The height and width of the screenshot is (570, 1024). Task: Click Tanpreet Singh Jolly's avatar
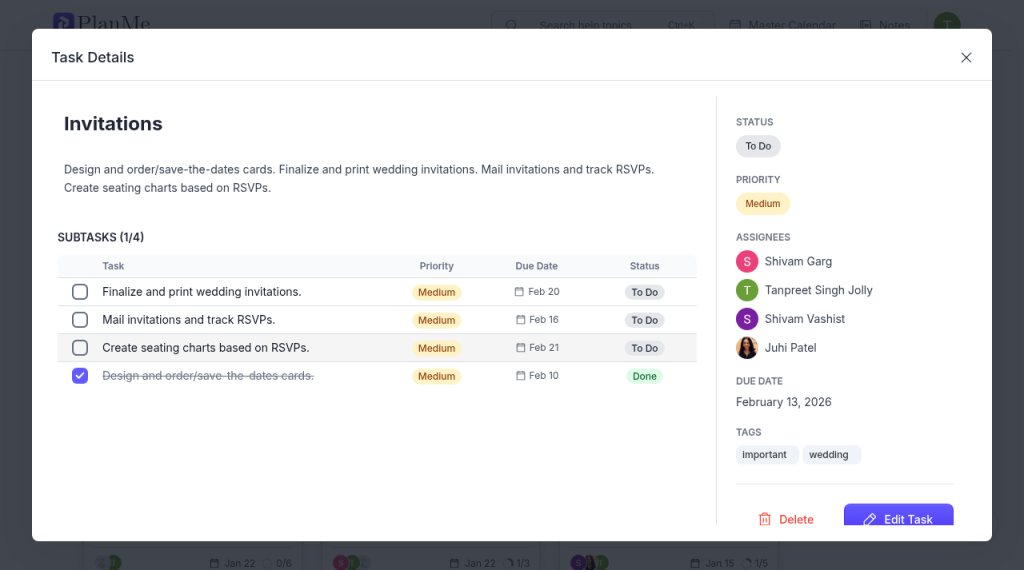(x=747, y=291)
